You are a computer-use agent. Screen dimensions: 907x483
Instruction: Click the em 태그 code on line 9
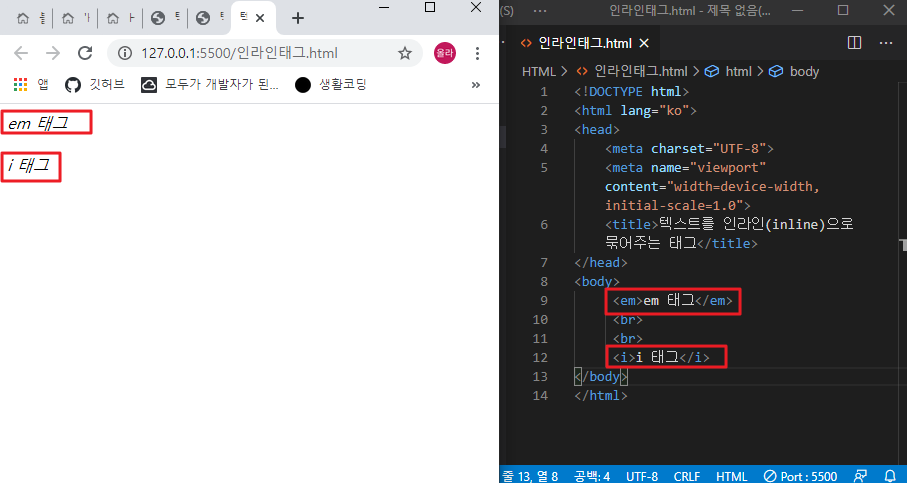[673, 301]
